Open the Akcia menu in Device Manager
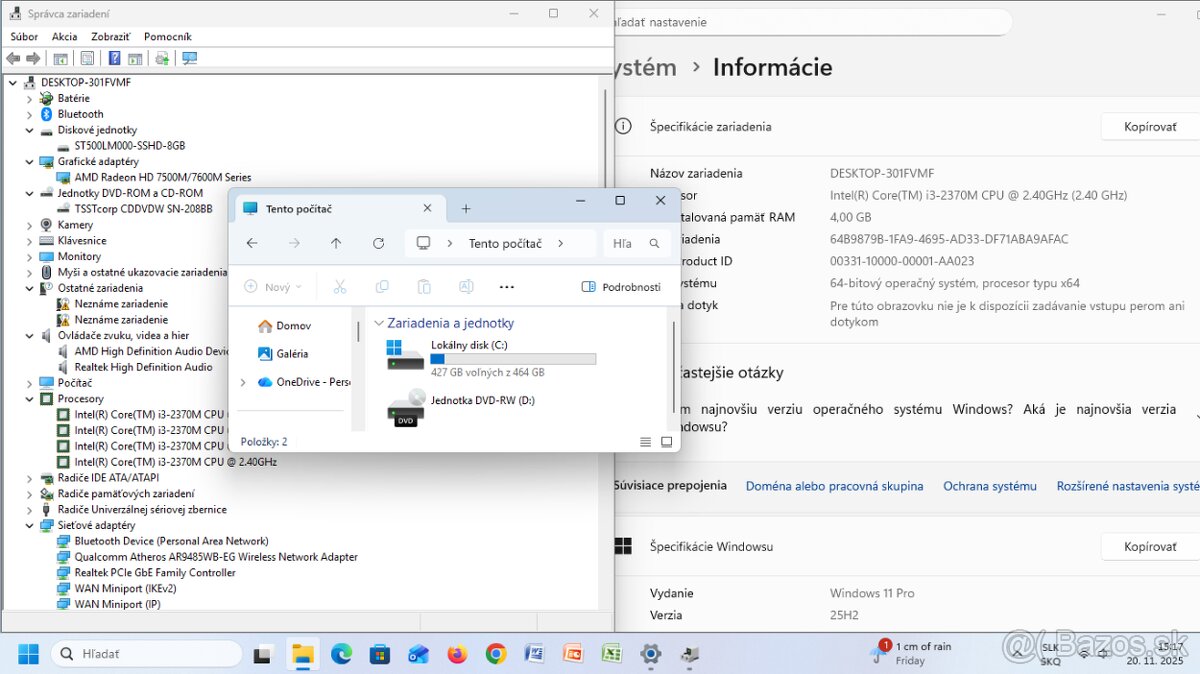Screen dimensions: 1200x674 pyautogui.click(x=64, y=36)
